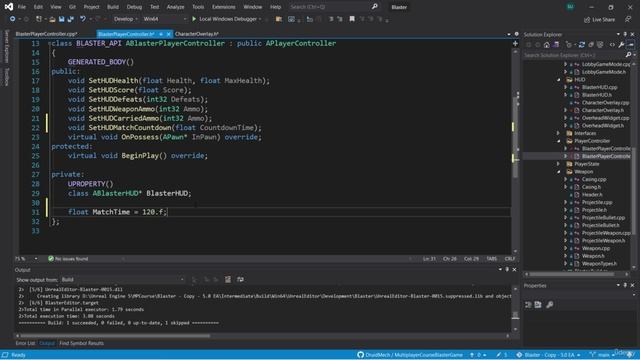Toggle Preview Selected Items icon
The height and width of the screenshot is (360, 640).
[631, 45]
